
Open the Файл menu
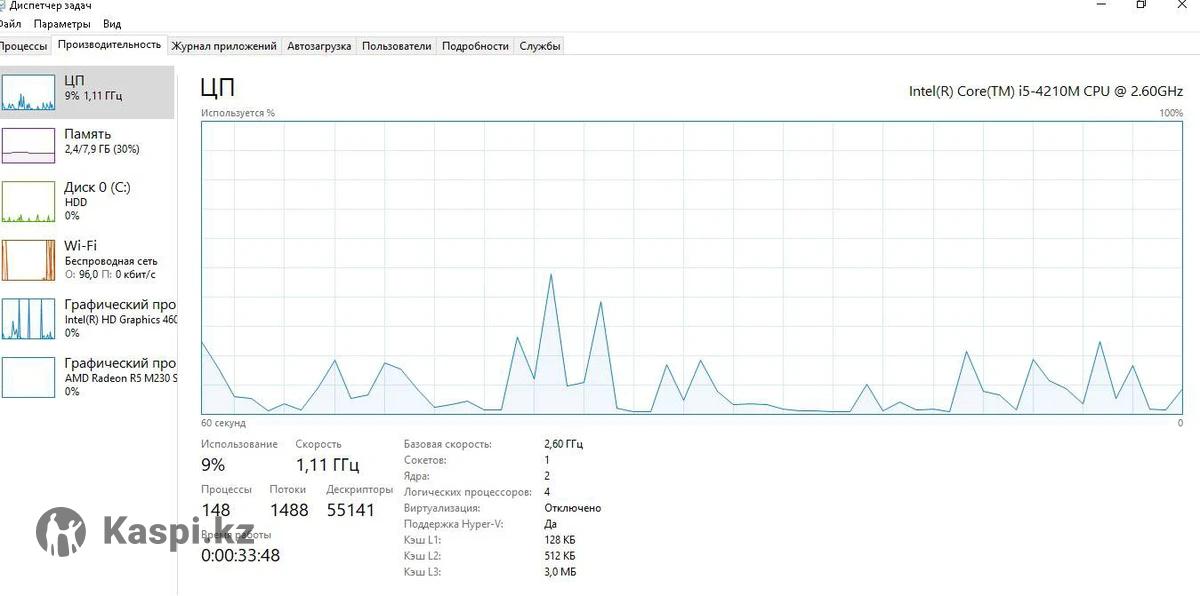pyautogui.click(x=10, y=24)
